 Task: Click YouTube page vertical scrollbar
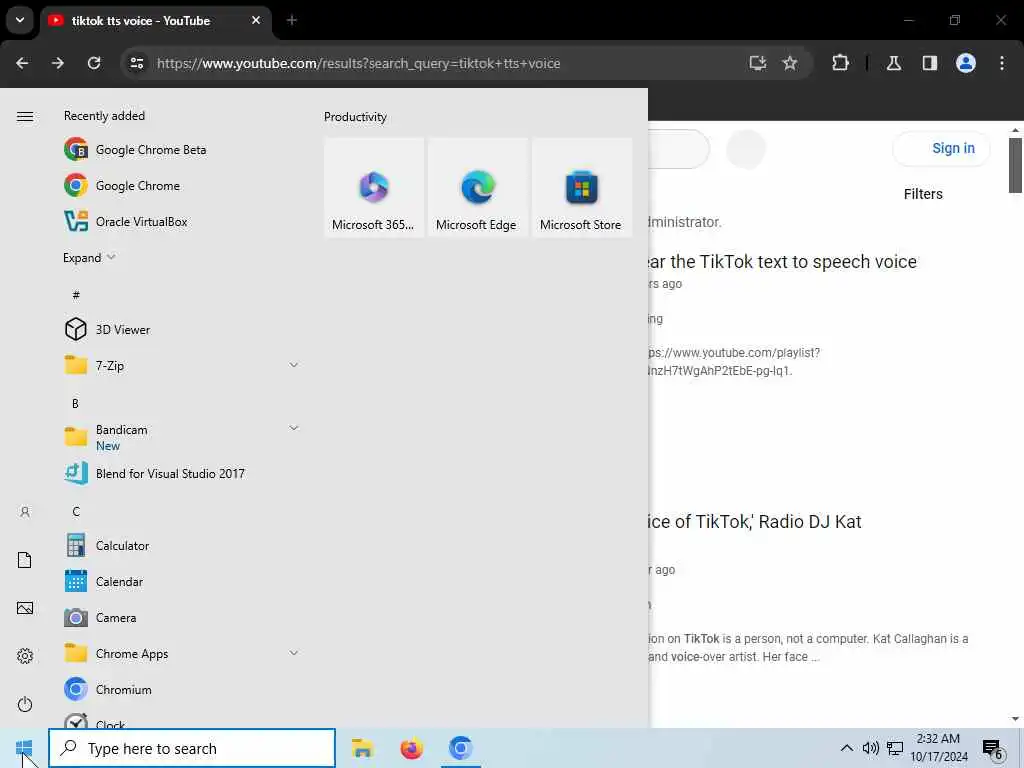click(x=1015, y=165)
